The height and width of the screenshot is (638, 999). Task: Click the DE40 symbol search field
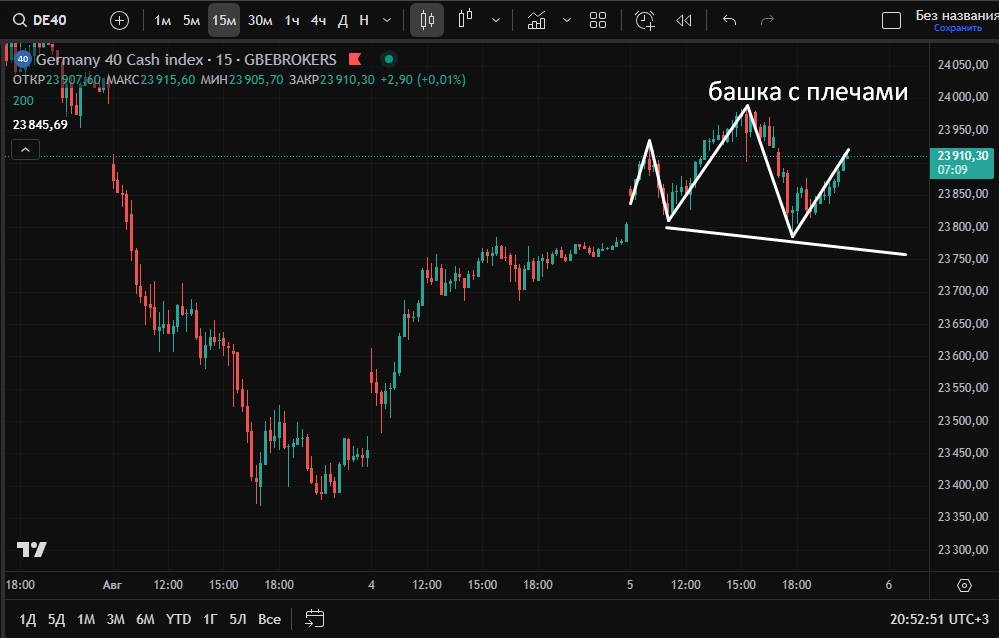[43, 20]
